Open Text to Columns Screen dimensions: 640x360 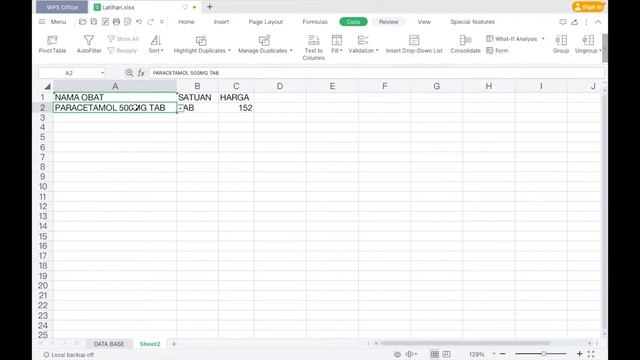(x=313, y=47)
